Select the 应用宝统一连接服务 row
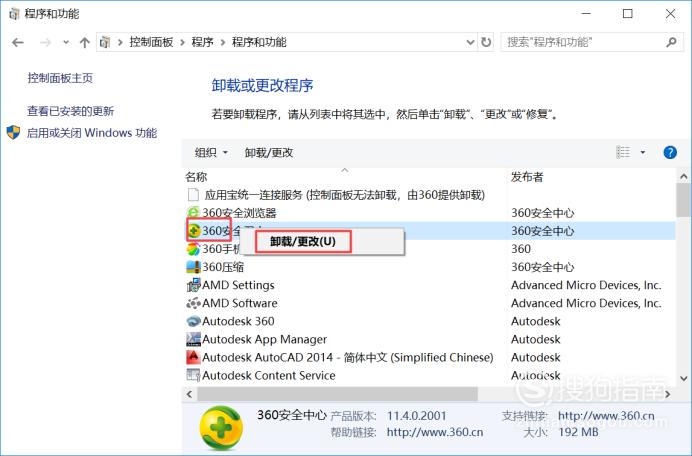Viewport: 692px width, 456px height. [x=345, y=195]
